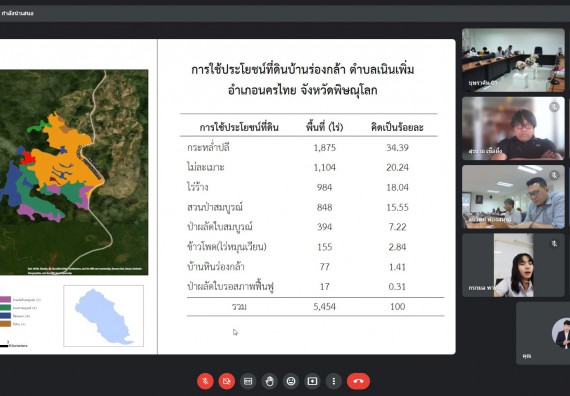
Task: Click the row label ข้าวโพด(ไร่หมุนเวียน)
Action: (x=226, y=247)
